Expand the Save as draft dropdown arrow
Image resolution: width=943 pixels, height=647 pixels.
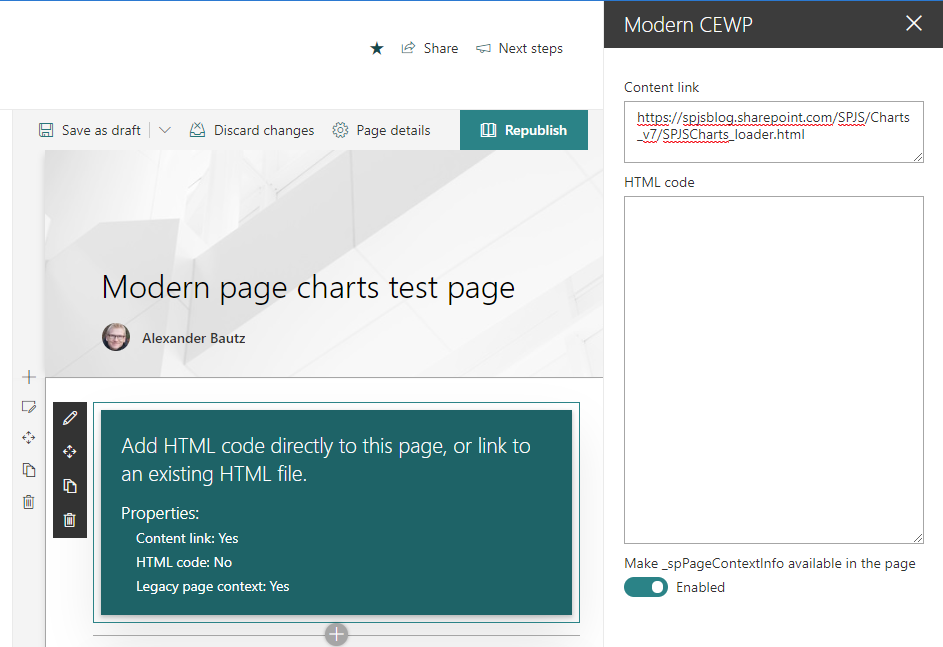165,130
